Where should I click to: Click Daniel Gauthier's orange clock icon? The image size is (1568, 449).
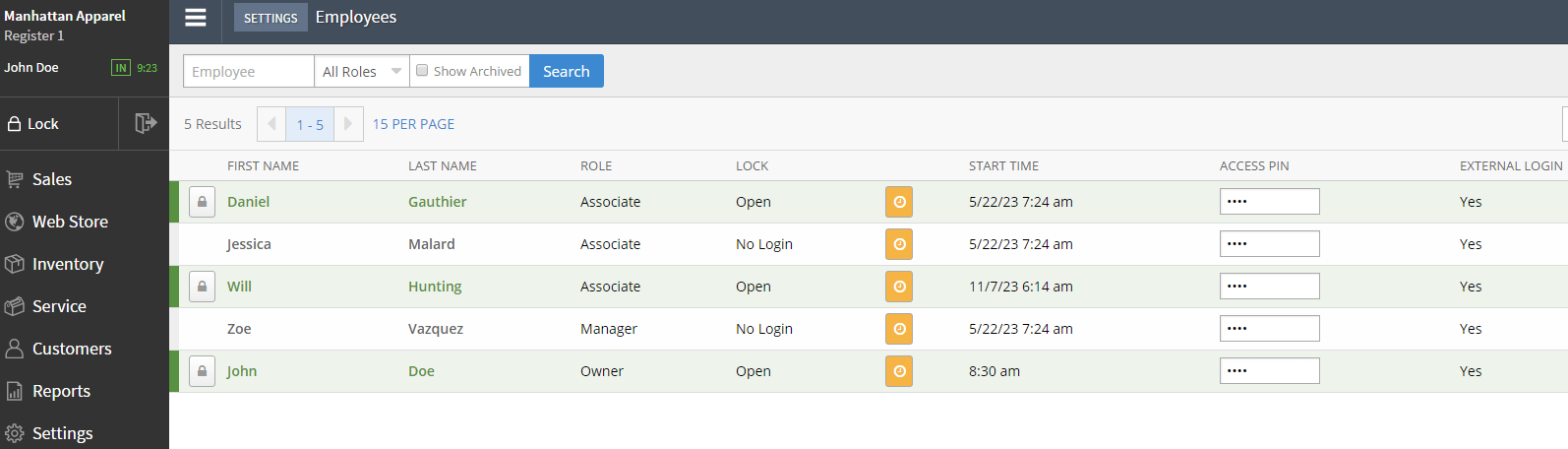[899, 202]
